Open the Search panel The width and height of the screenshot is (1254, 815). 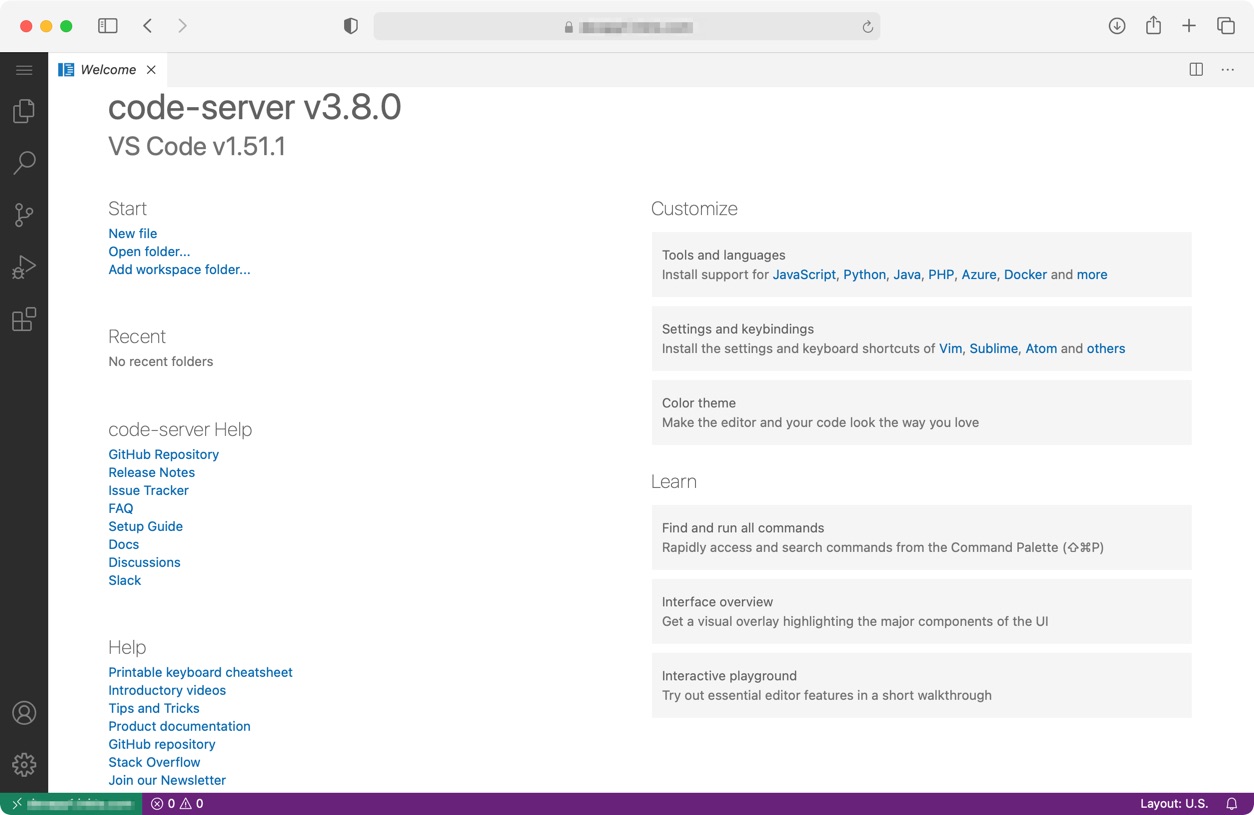24,163
